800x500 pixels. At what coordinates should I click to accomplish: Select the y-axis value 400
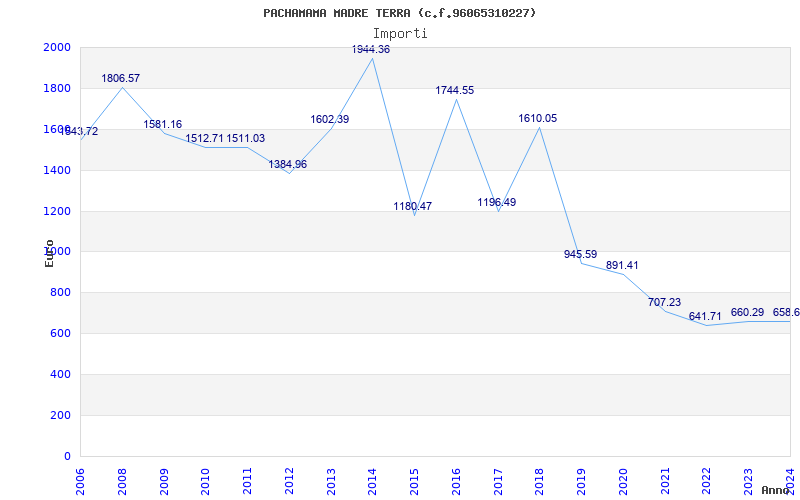tap(60, 374)
